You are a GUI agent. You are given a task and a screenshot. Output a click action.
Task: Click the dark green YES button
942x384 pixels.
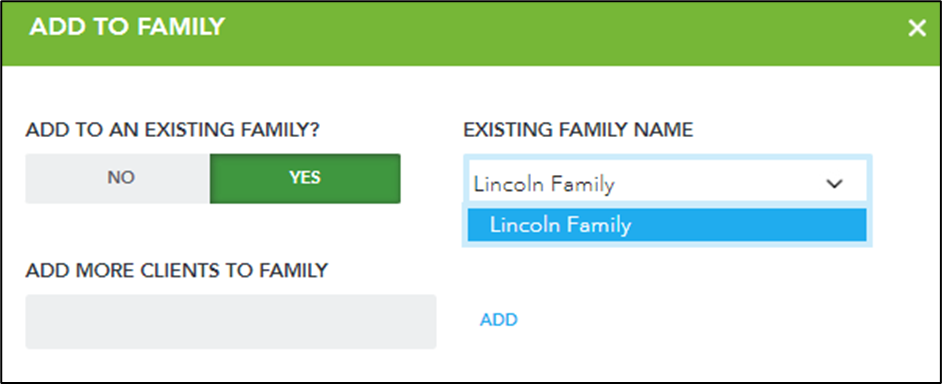[x=305, y=178]
